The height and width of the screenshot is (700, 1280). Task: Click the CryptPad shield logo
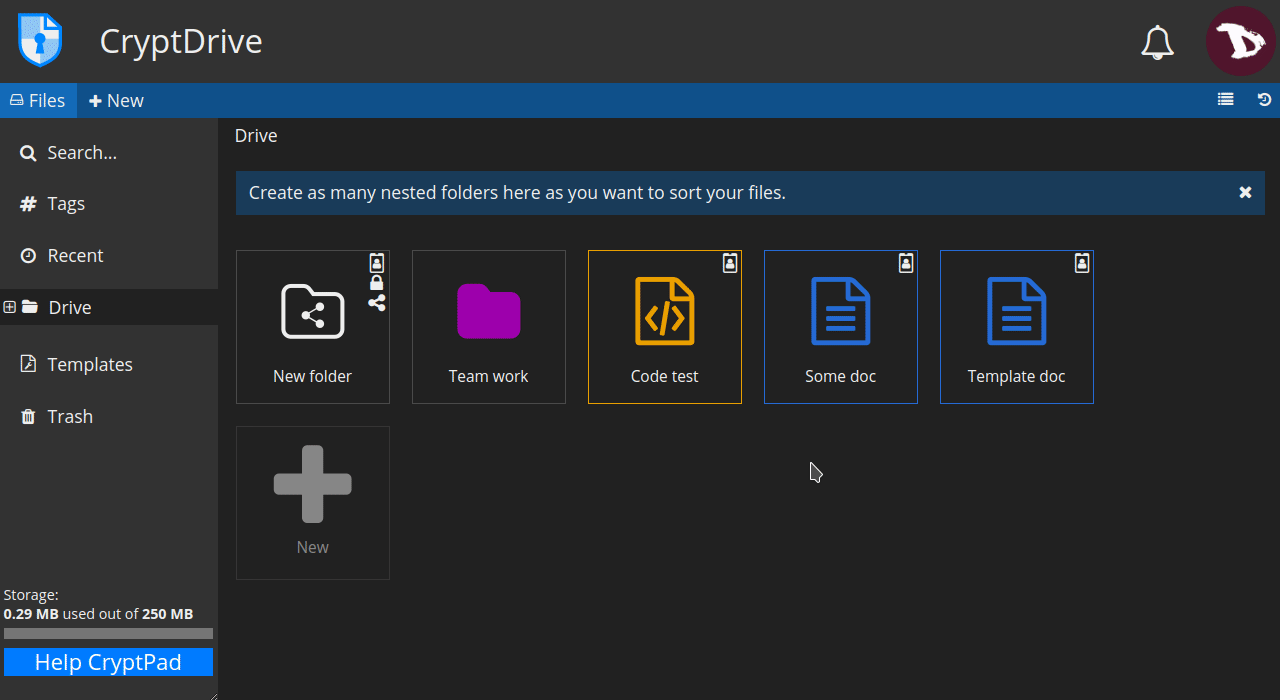(40, 41)
